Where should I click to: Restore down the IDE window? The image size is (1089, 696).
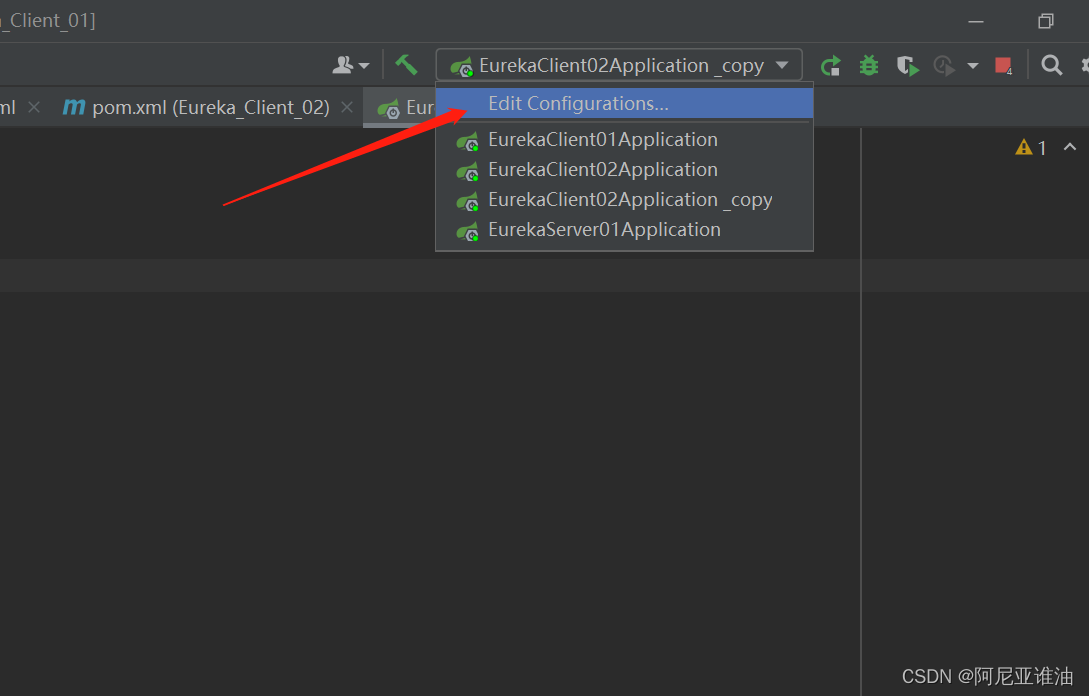[1045, 22]
